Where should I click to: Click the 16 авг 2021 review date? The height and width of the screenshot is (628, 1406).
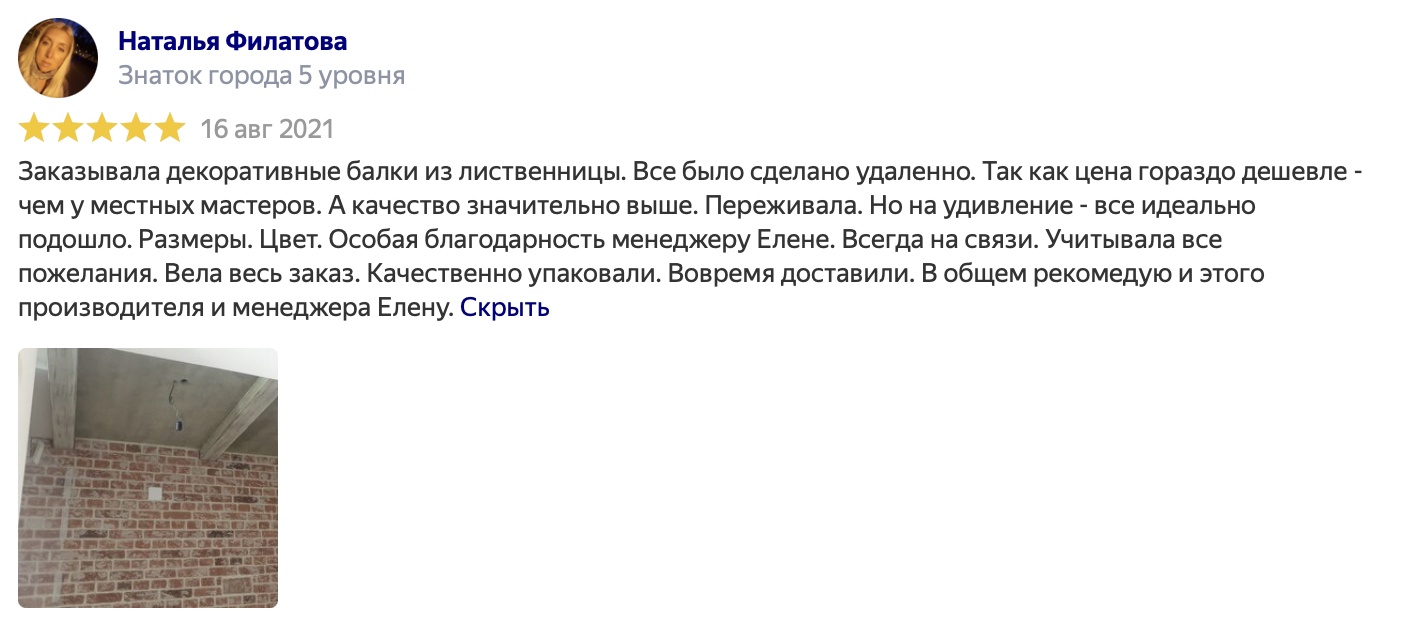[267, 129]
